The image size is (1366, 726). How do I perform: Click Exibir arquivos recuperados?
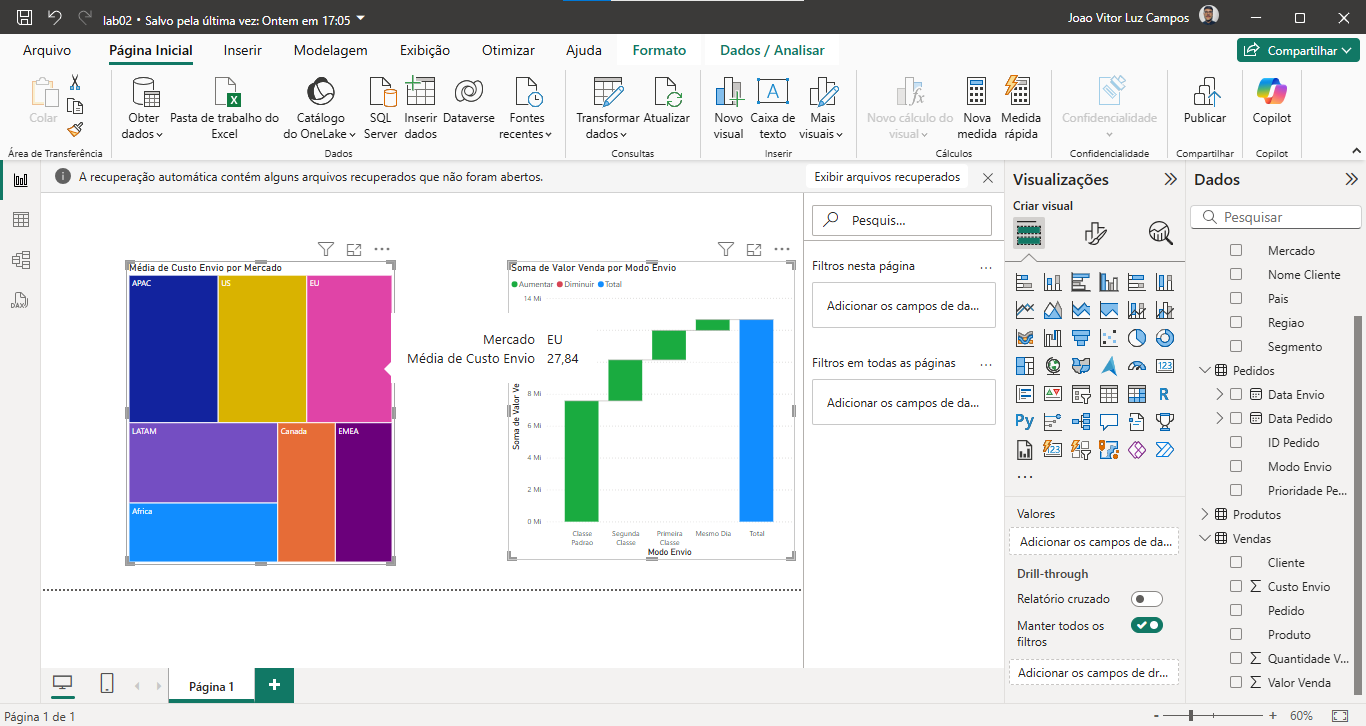(x=887, y=177)
